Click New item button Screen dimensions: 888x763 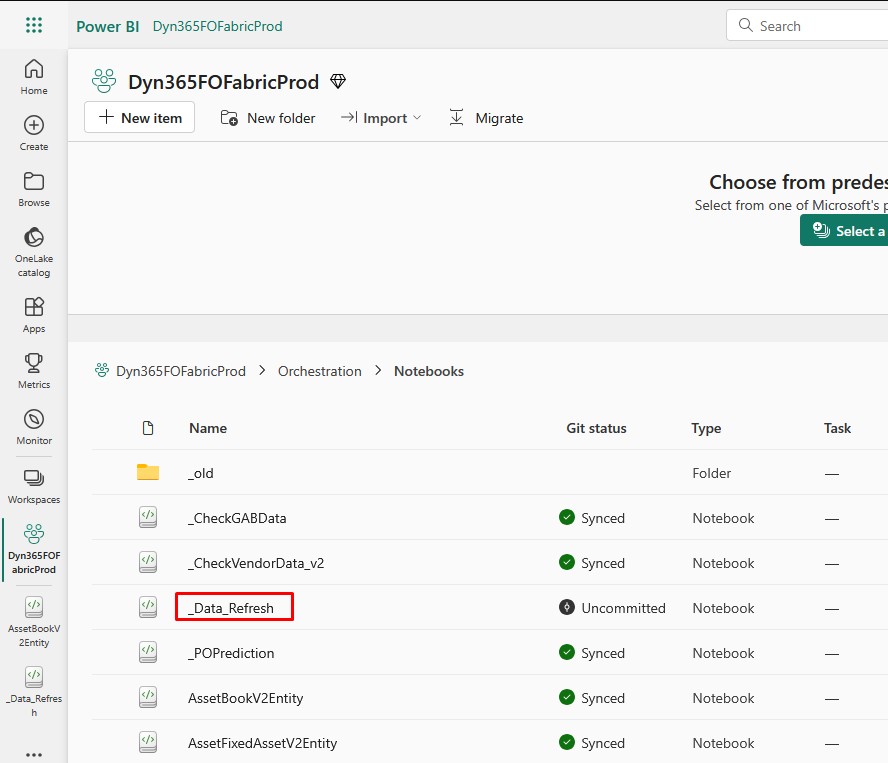pyautogui.click(x=139, y=117)
